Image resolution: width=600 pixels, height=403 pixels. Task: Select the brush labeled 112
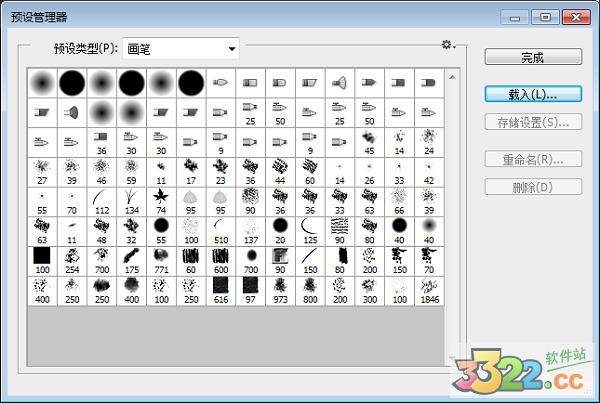coord(101,201)
